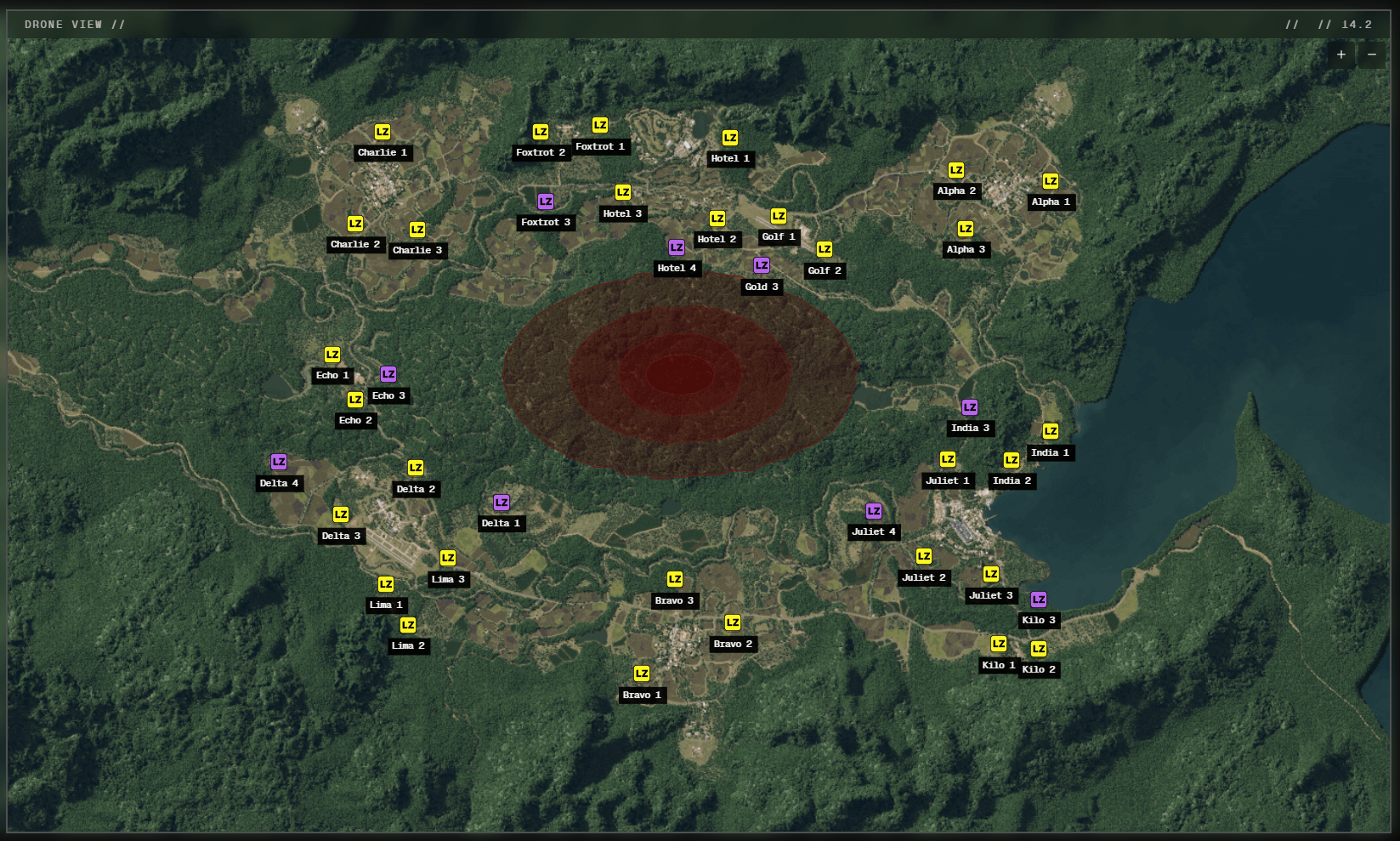Screen dimensions: 1400x841
Task: Select the Juliet 3 LZ marker icon
Action: point(991,574)
